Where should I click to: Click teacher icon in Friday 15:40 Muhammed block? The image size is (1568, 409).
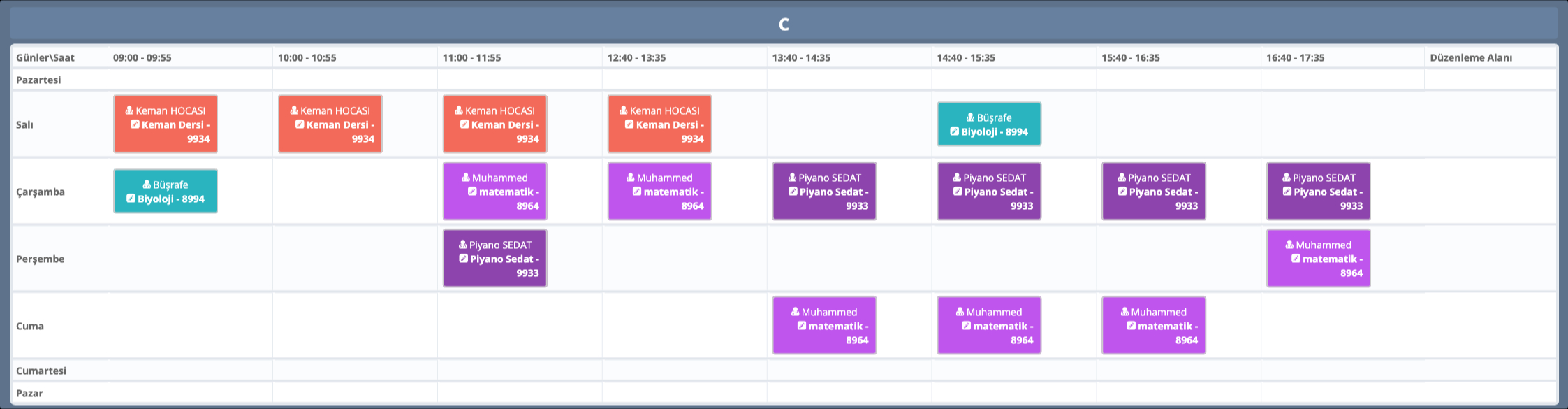(x=1124, y=312)
